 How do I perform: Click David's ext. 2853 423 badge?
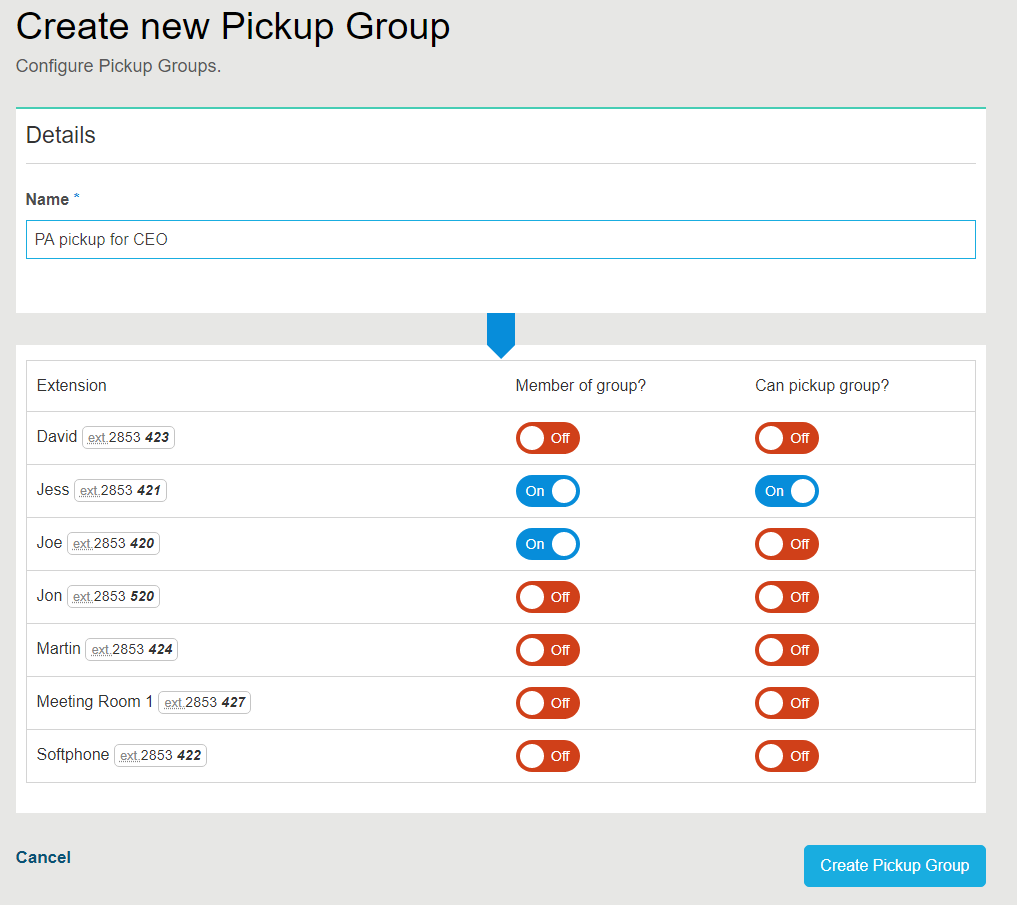[x=128, y=438]
